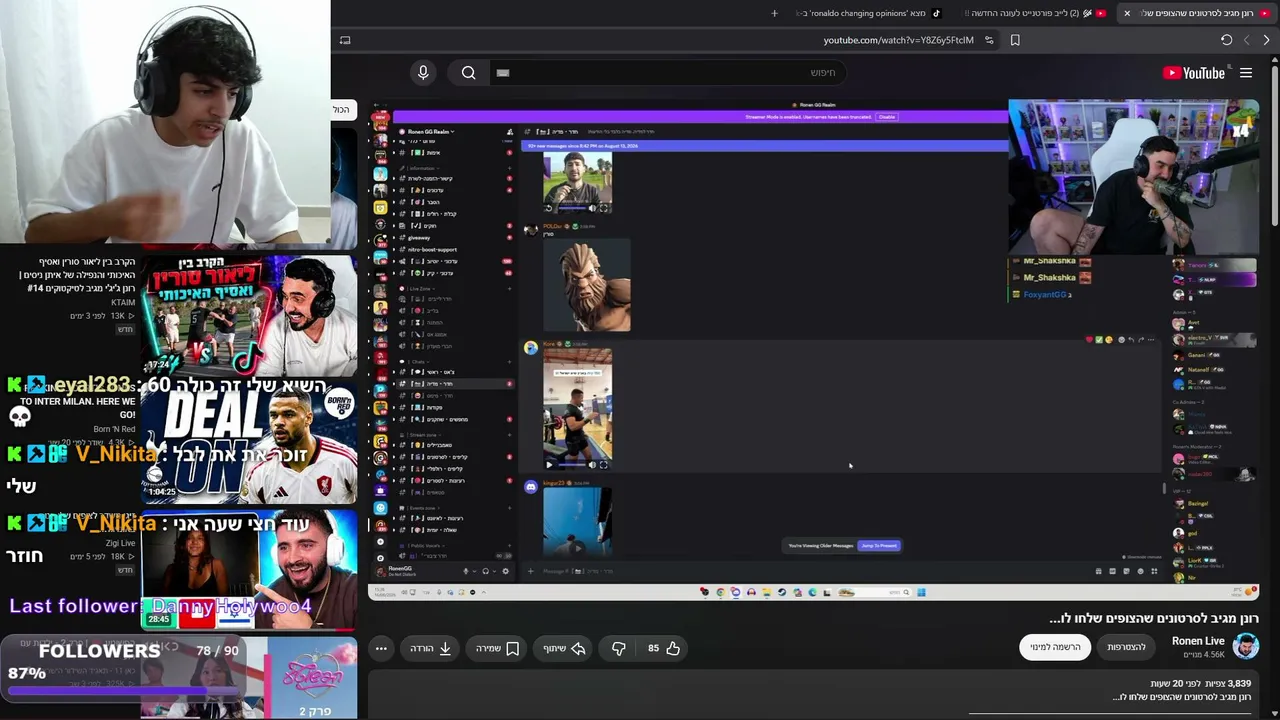Image resolution: width=1280 pixels, height=720 pixels.
Task: Reload the YouTube page
Action: 1226,40
